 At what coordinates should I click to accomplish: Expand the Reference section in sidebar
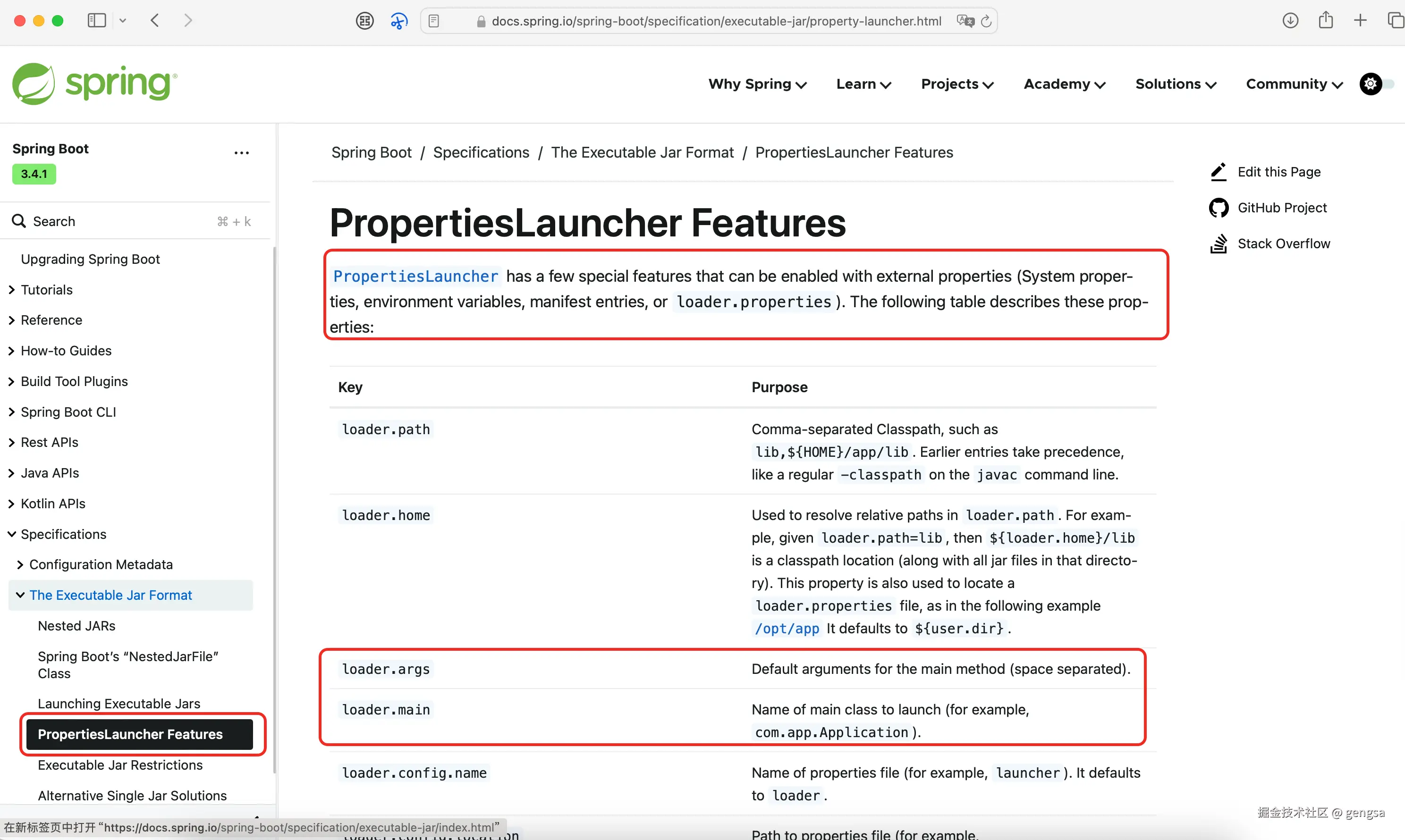[12, 320]
